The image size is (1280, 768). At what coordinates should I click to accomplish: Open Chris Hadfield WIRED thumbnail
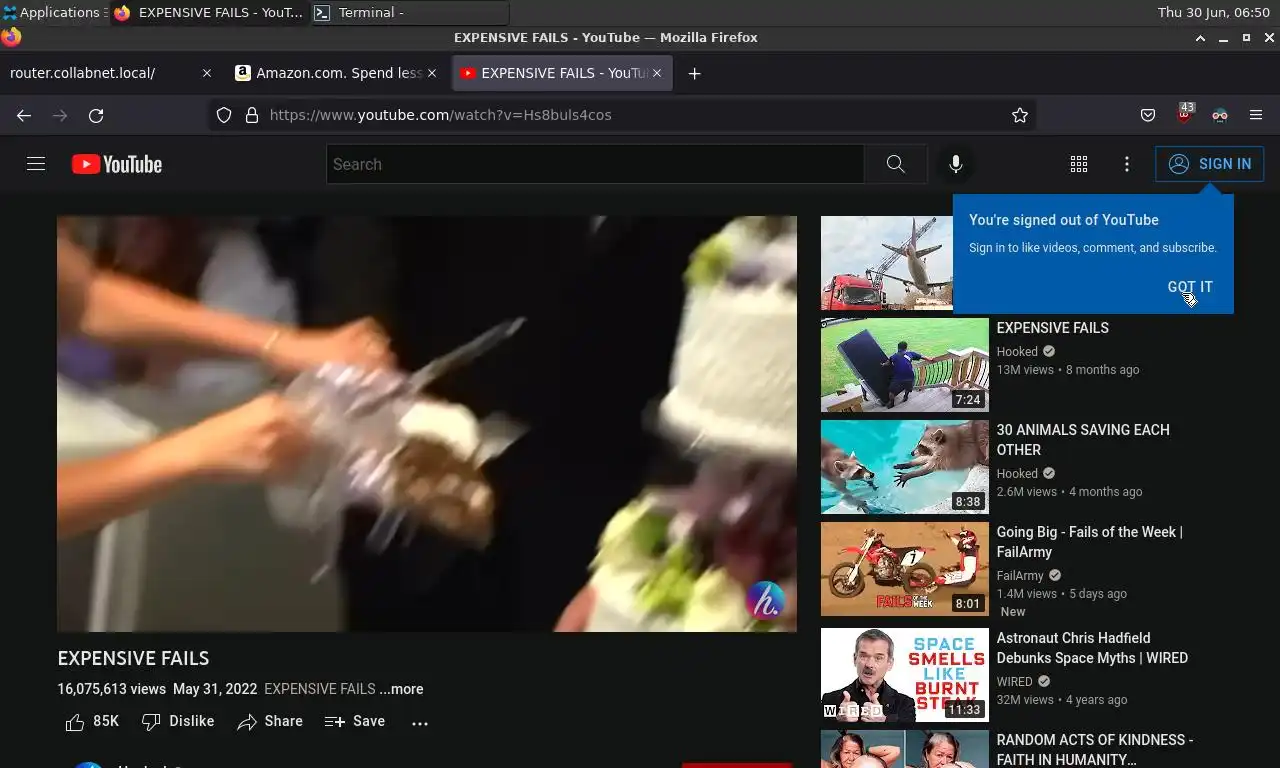905,675
